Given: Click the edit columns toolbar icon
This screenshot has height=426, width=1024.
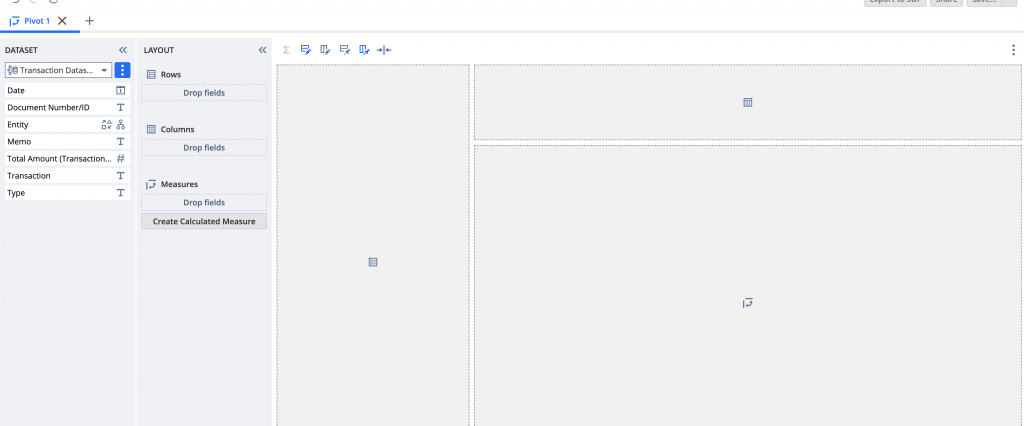Looking at the screenshot, I should 325,50.
